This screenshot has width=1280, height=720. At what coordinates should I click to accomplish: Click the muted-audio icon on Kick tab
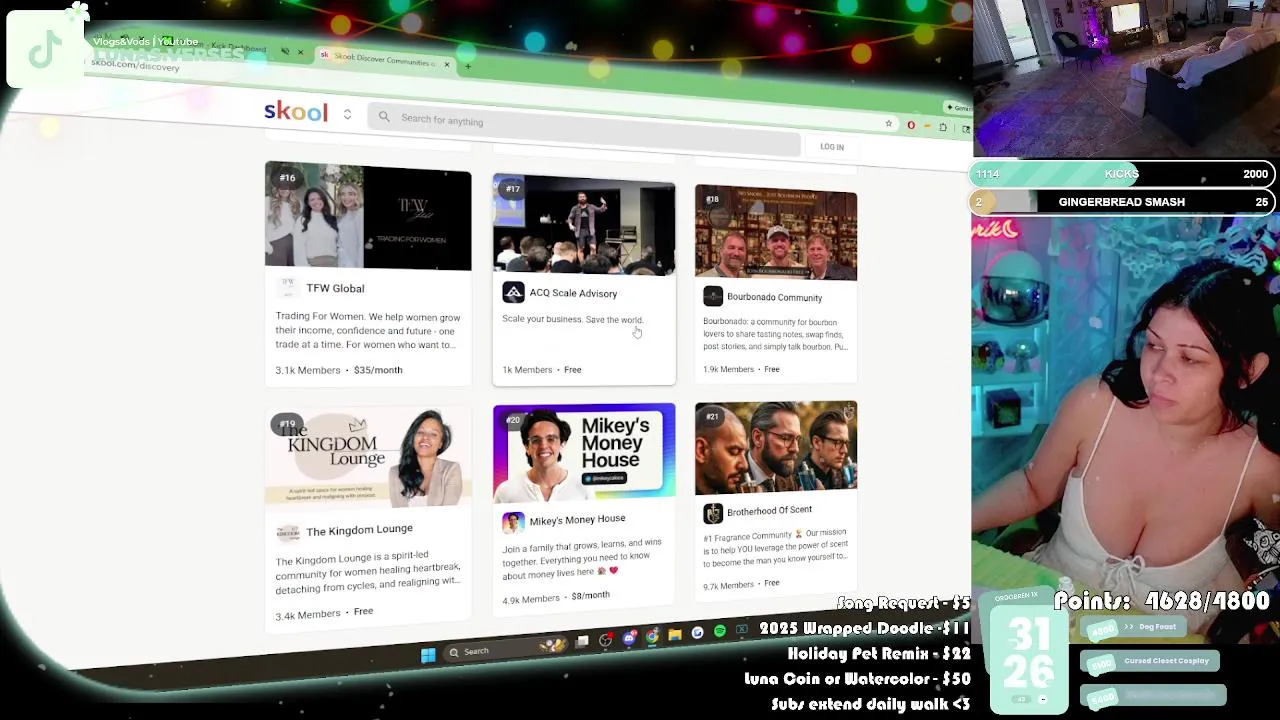click(x=285, y=51)
